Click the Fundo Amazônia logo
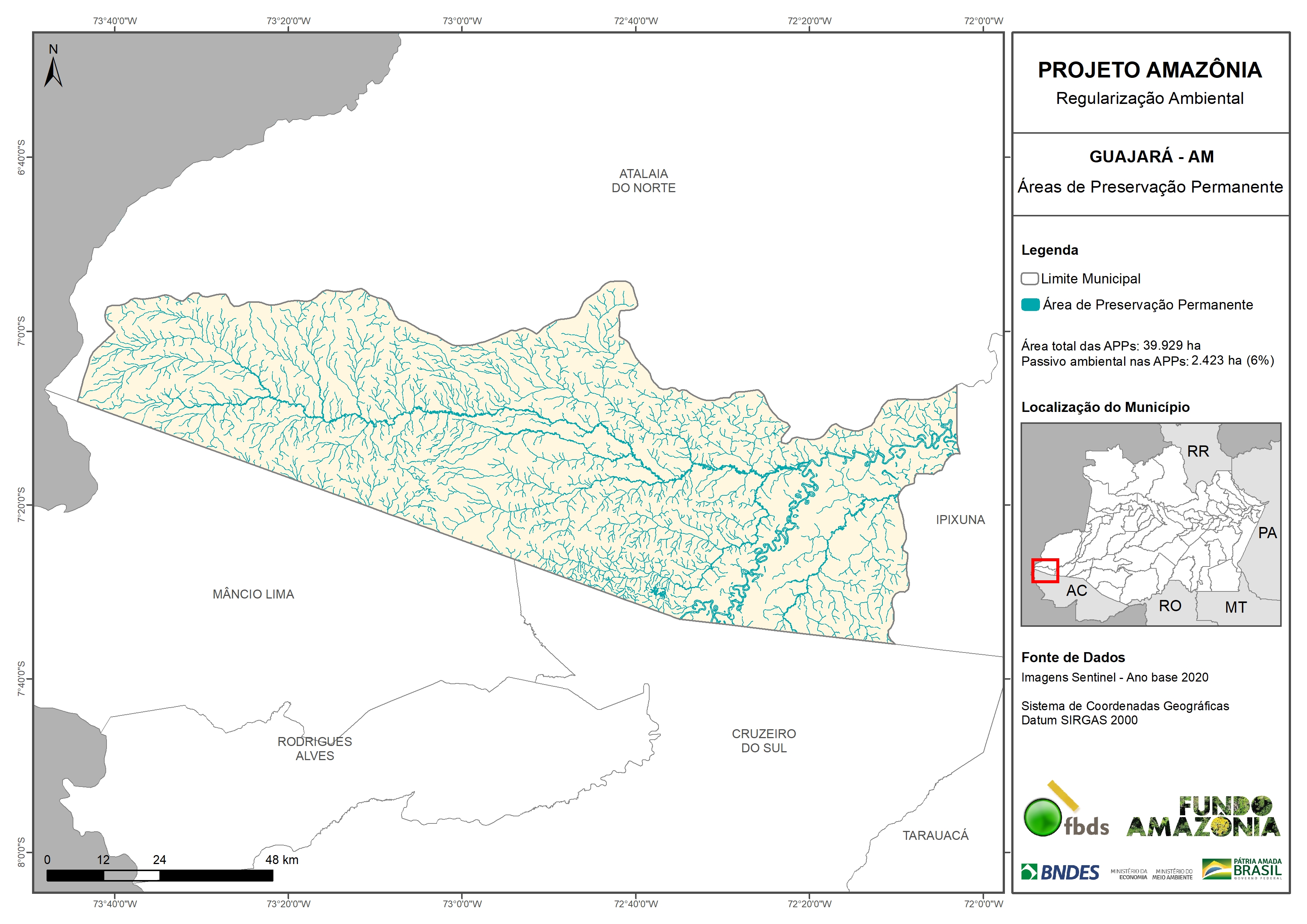Viewport: 1307px width, 924px height. click(1203, 817)
